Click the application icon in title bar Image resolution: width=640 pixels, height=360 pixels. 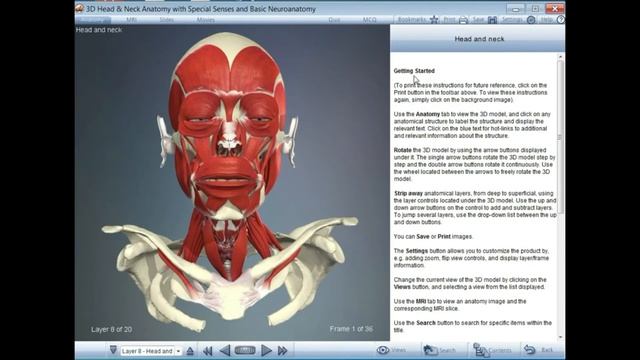coord(80,8)
